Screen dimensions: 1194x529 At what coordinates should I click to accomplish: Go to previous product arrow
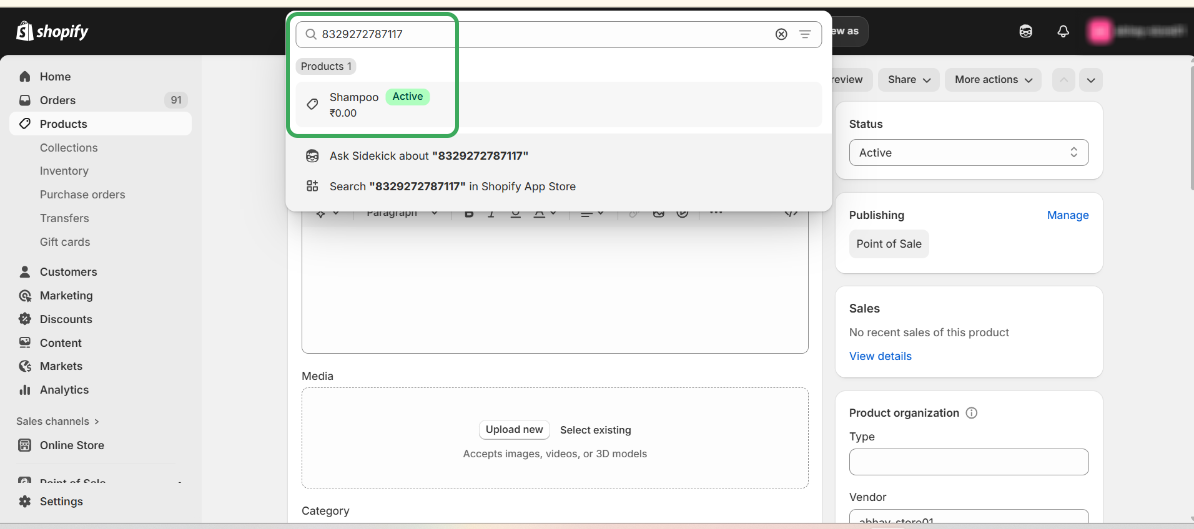pyautogui.click(x=1064, y=80)
